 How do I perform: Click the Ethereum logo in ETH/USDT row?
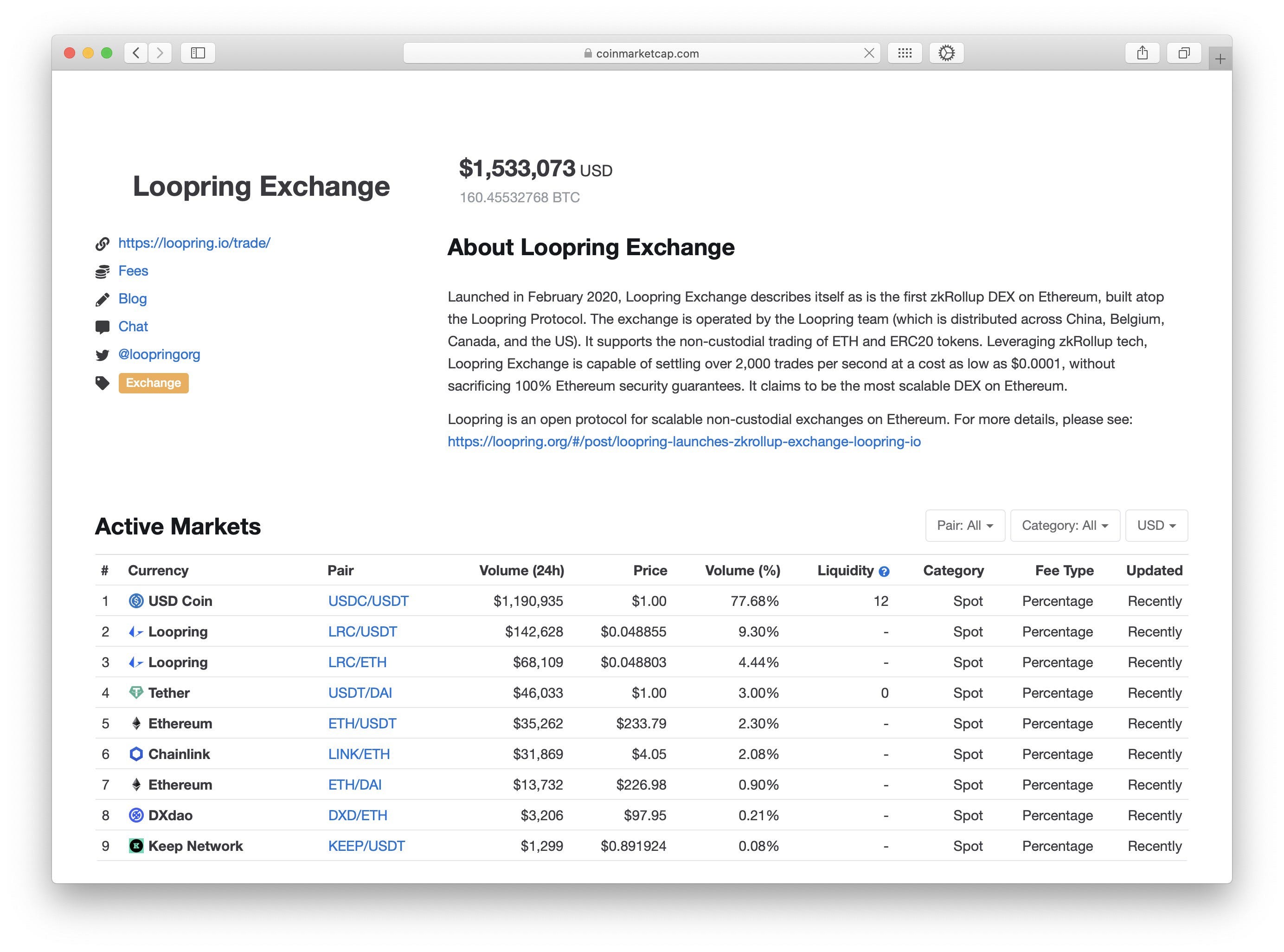[136, 723]
